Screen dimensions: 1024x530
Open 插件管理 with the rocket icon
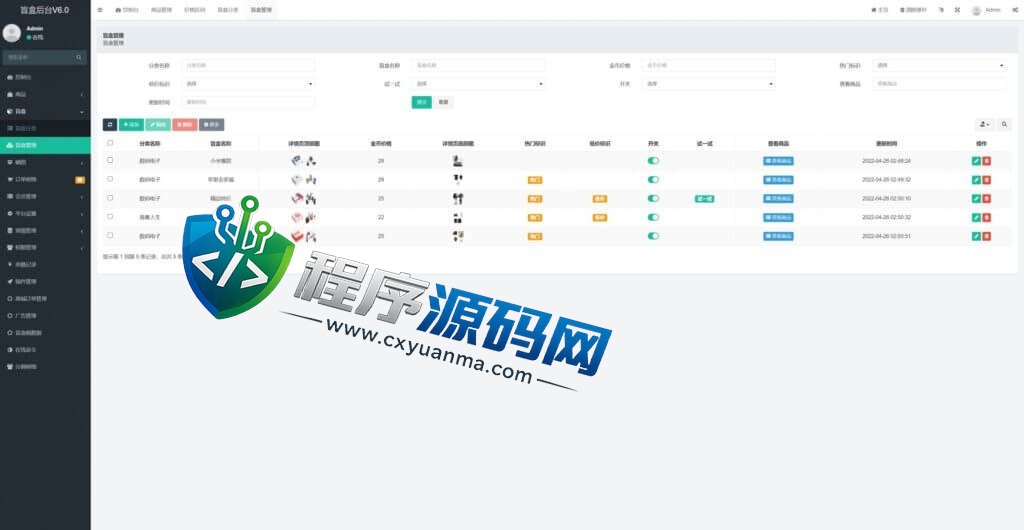coord(45,281)
